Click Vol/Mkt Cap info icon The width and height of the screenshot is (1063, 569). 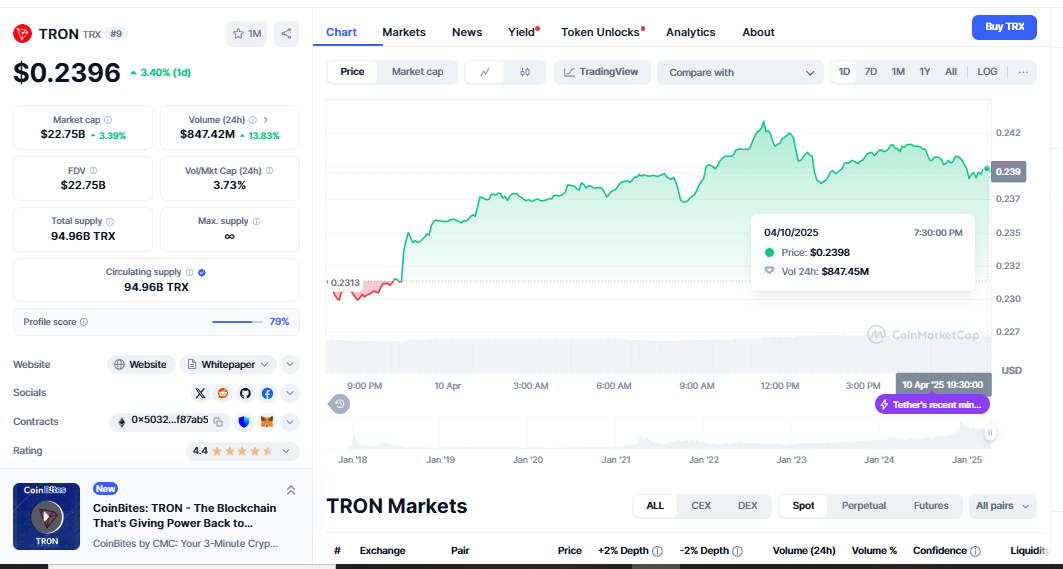point(270,171)
